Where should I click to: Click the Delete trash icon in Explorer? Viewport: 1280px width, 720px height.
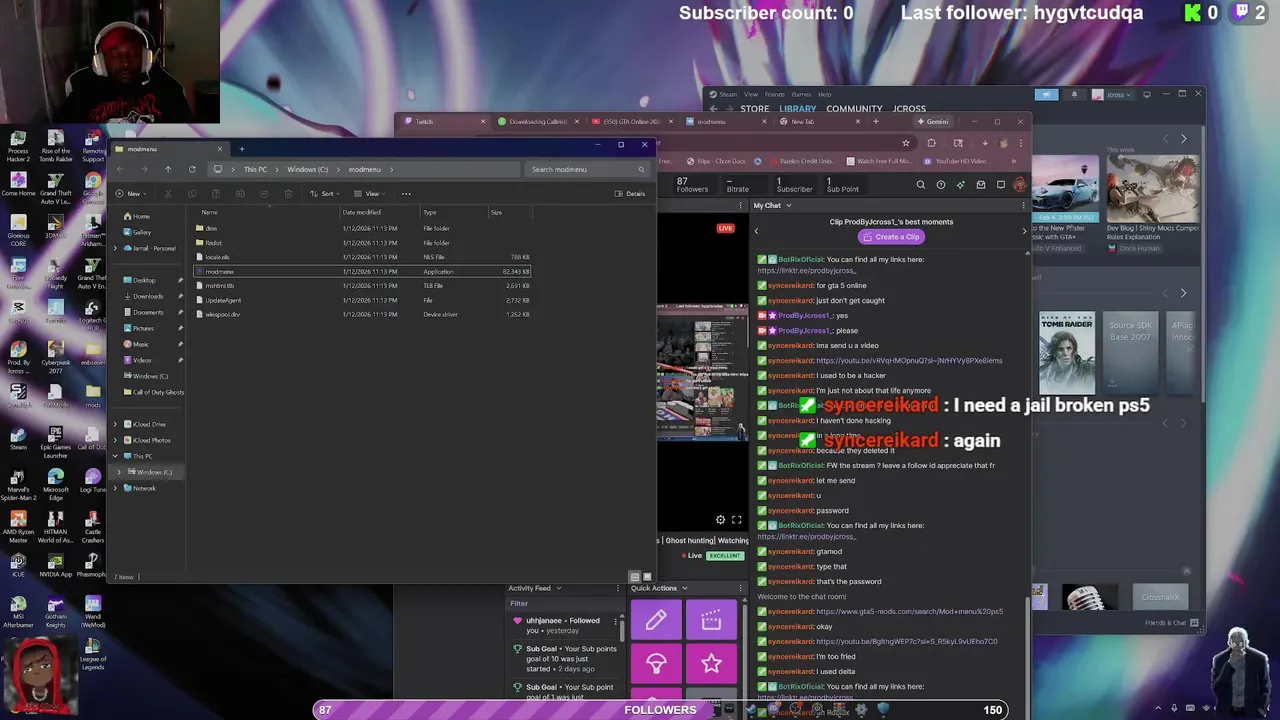(x=287, y=193)
